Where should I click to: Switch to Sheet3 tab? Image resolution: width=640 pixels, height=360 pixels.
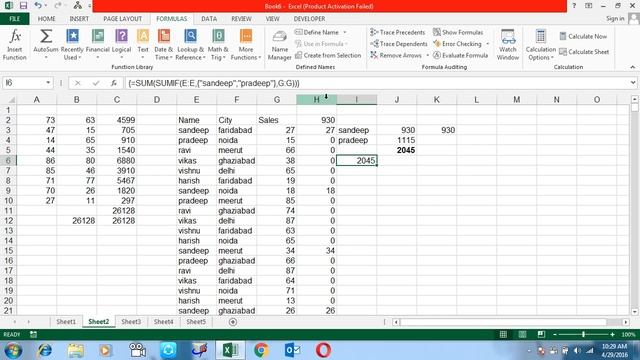point(131,322)
